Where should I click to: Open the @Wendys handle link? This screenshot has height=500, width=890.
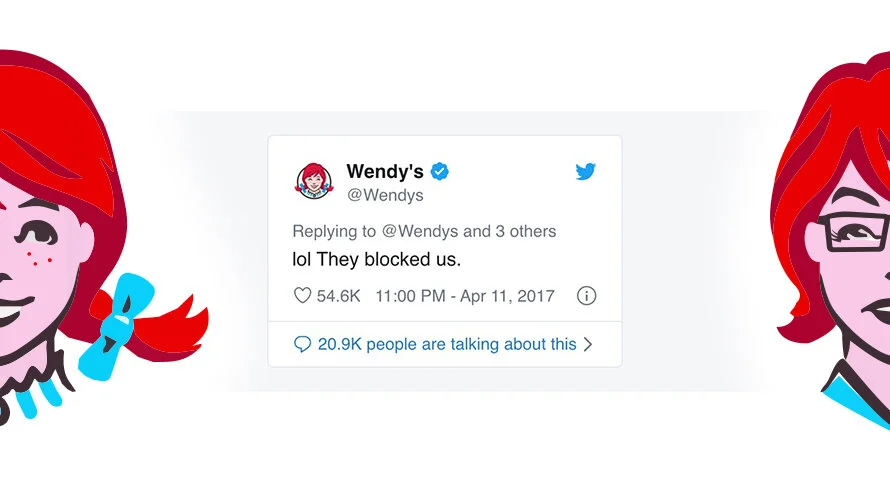(385, 195)
